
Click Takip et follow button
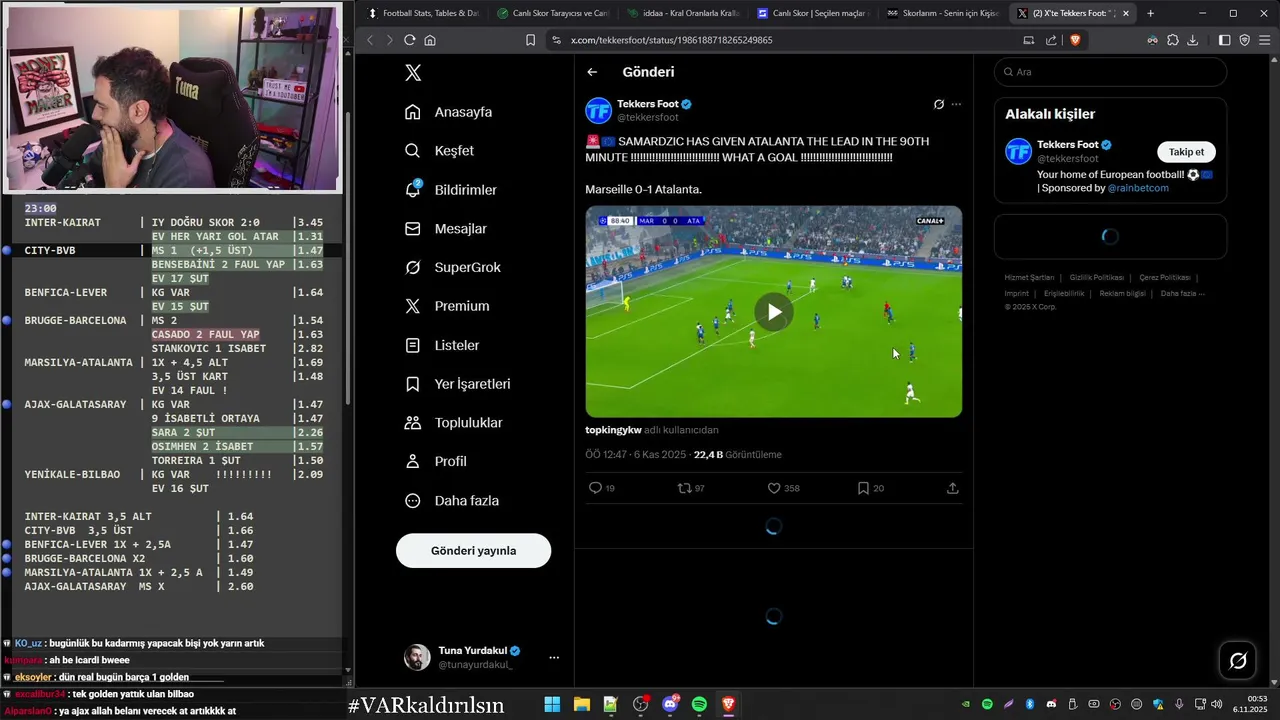point(1186,152)
